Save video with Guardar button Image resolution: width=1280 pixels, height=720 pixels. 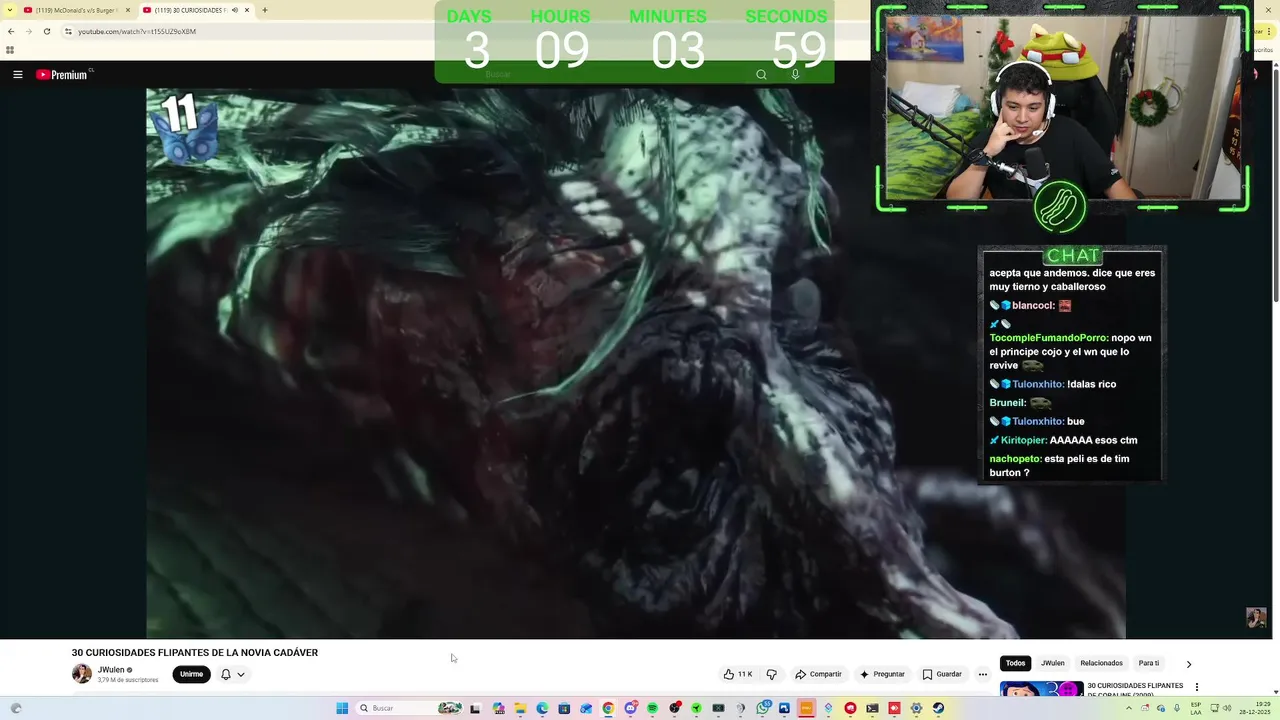[x=942, y=674]
